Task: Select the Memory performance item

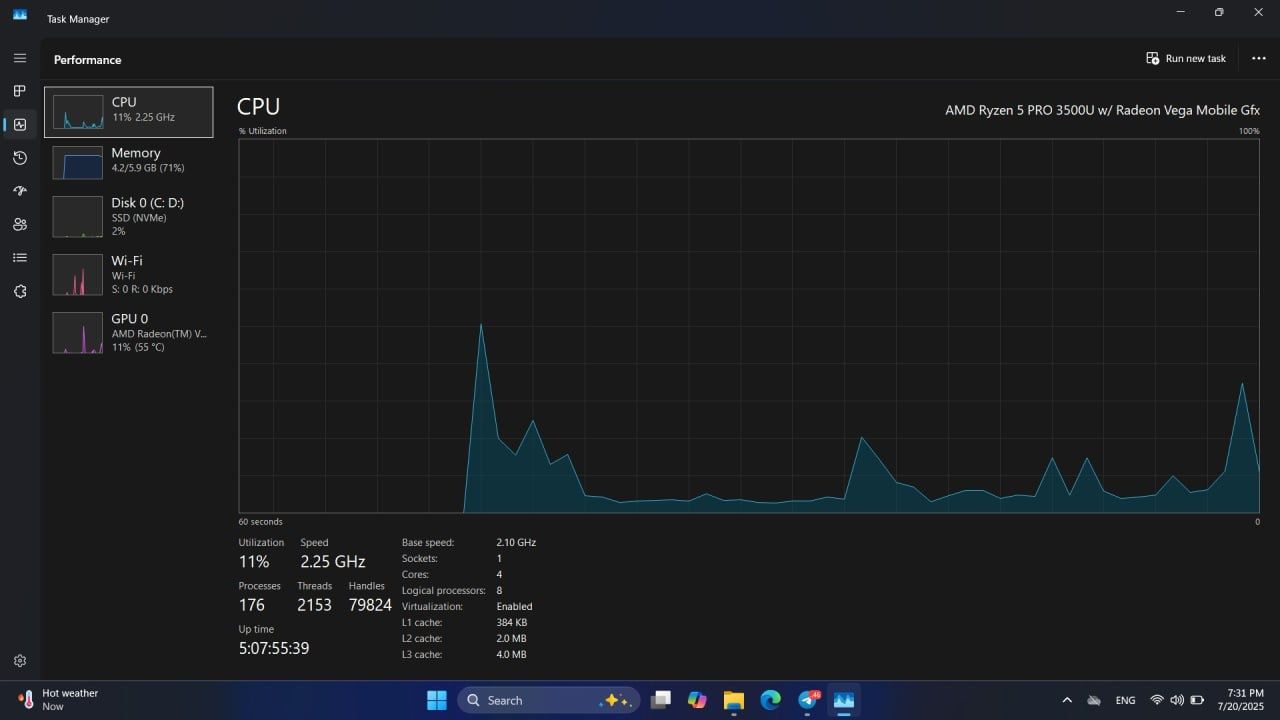Action: pos(128,162)
